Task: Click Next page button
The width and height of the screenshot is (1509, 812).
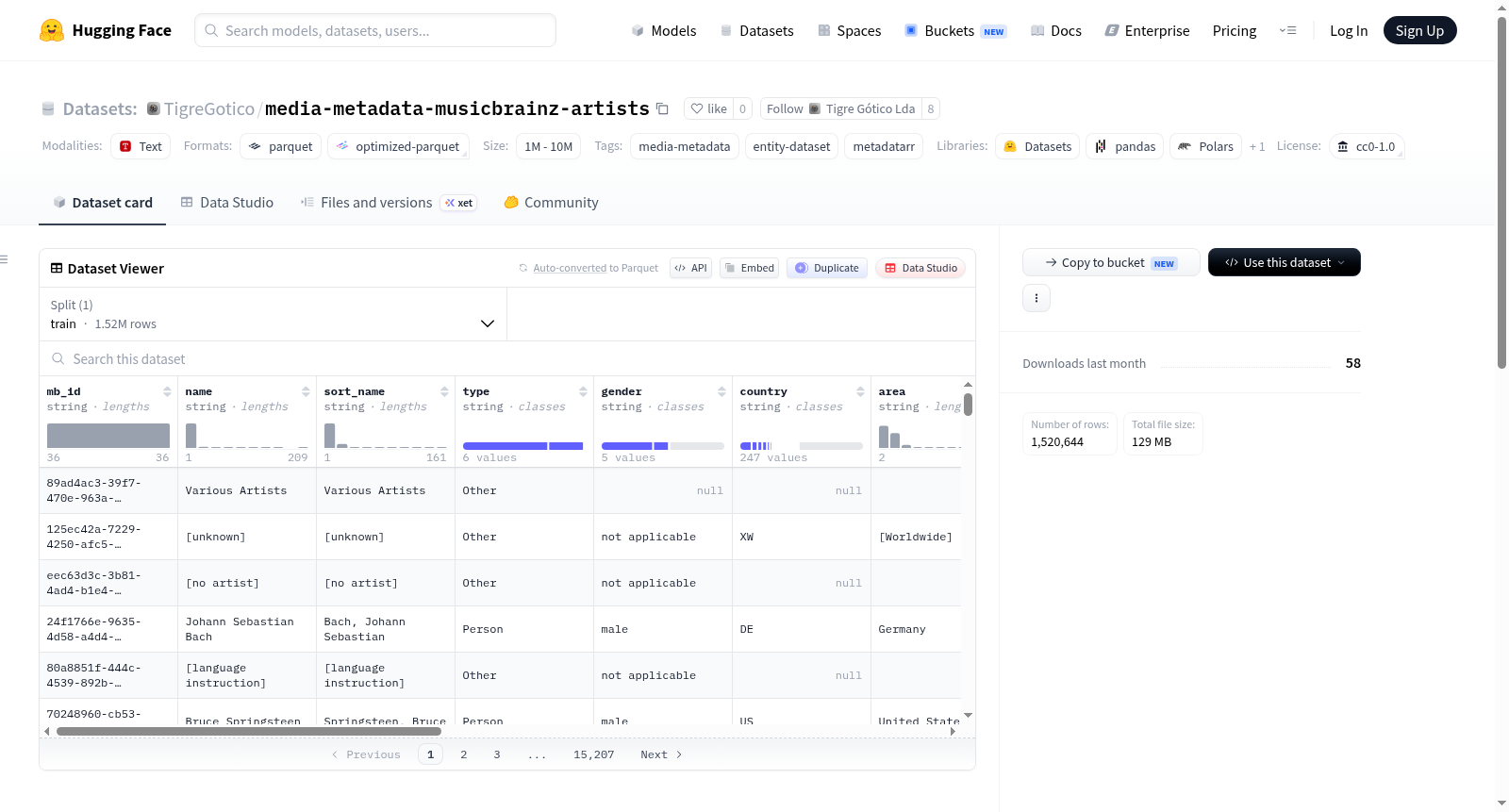Action: click(661, 754)
